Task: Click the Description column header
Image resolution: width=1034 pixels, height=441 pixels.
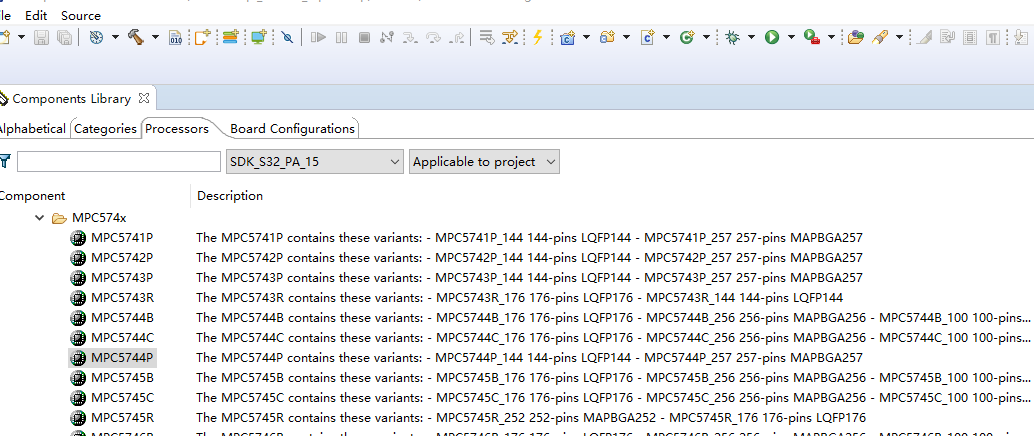Action: (x=229, y=196)
